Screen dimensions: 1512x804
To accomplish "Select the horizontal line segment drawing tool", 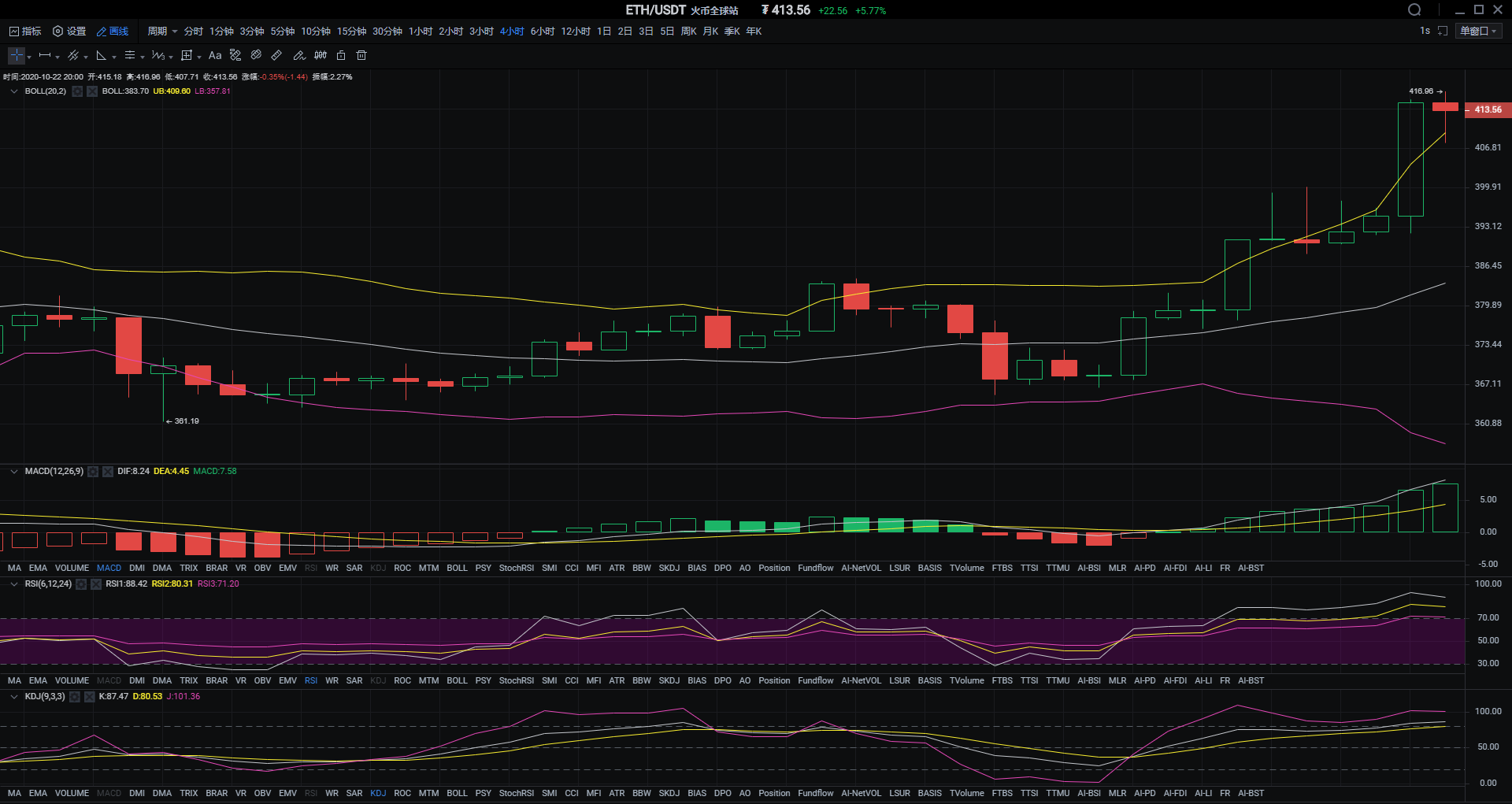I will click(x=45, y=55).
